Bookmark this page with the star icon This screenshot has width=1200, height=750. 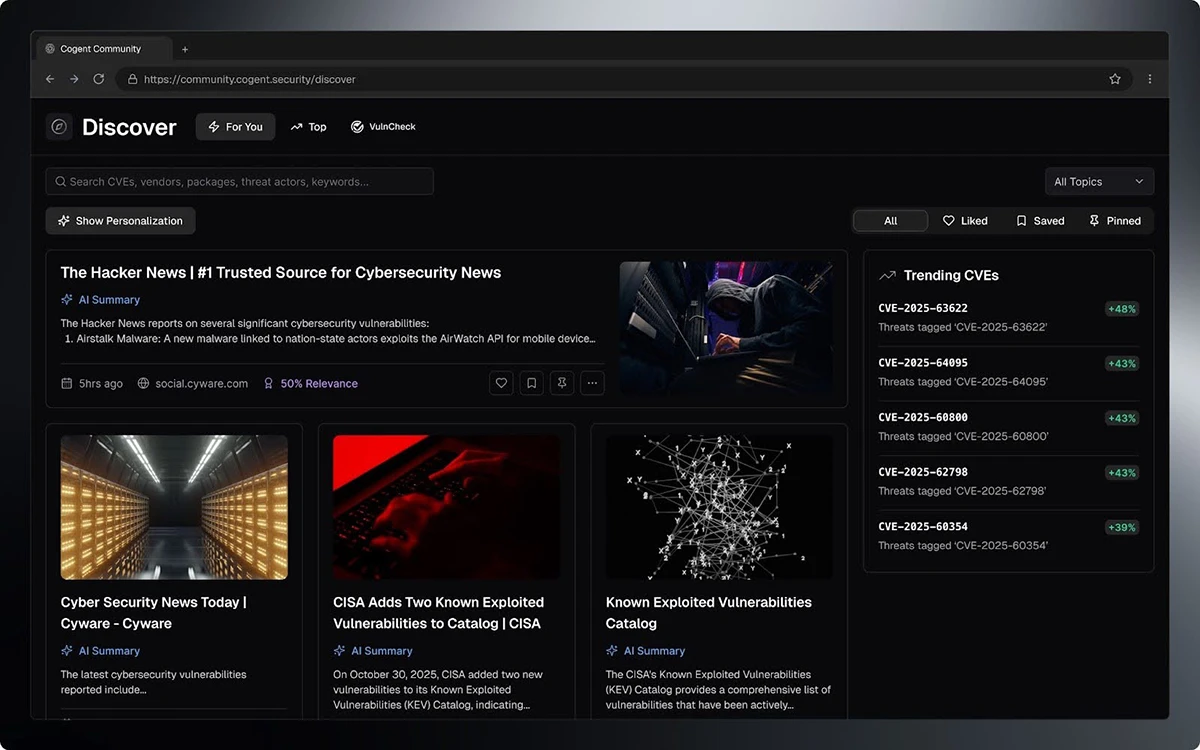click(1115, 79)
